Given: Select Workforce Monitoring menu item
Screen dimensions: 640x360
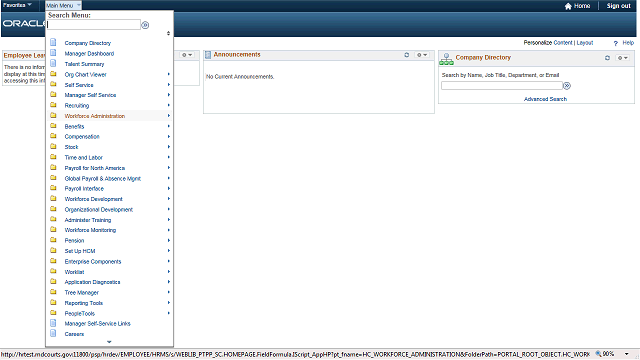Looking at the screenshot, I should click(x=90, y=230).
